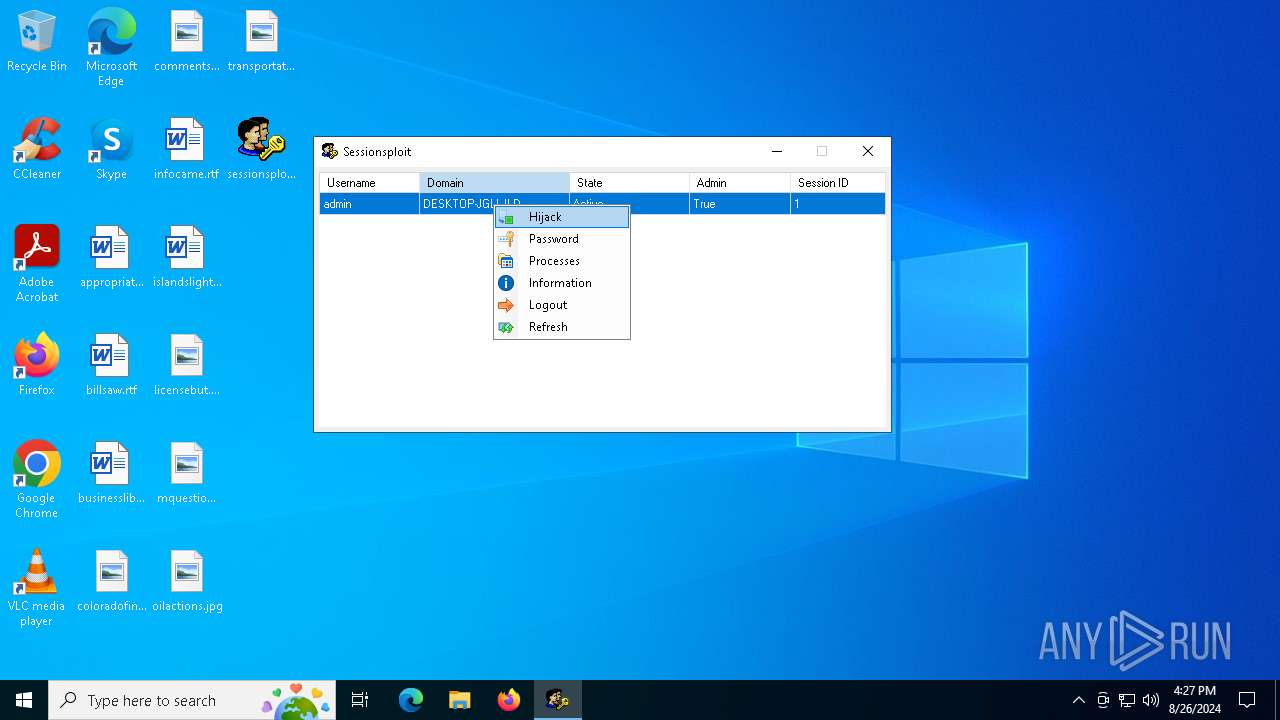Screen dimensions: 1280x720
Task: Select the businesslib... Word document icon
Action: coord(111,473)
